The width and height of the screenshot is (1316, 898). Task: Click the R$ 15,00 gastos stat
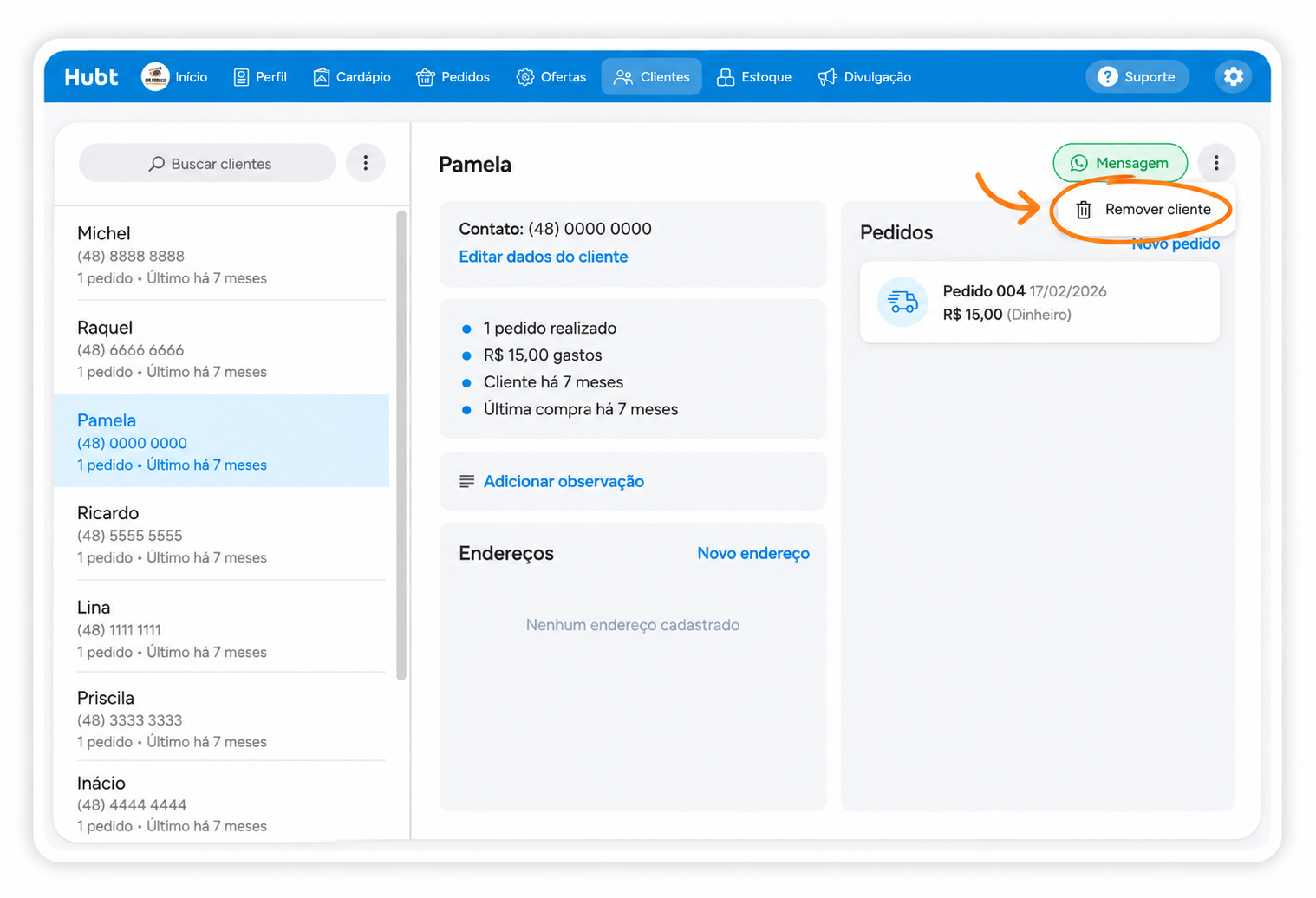coord(543,355)
